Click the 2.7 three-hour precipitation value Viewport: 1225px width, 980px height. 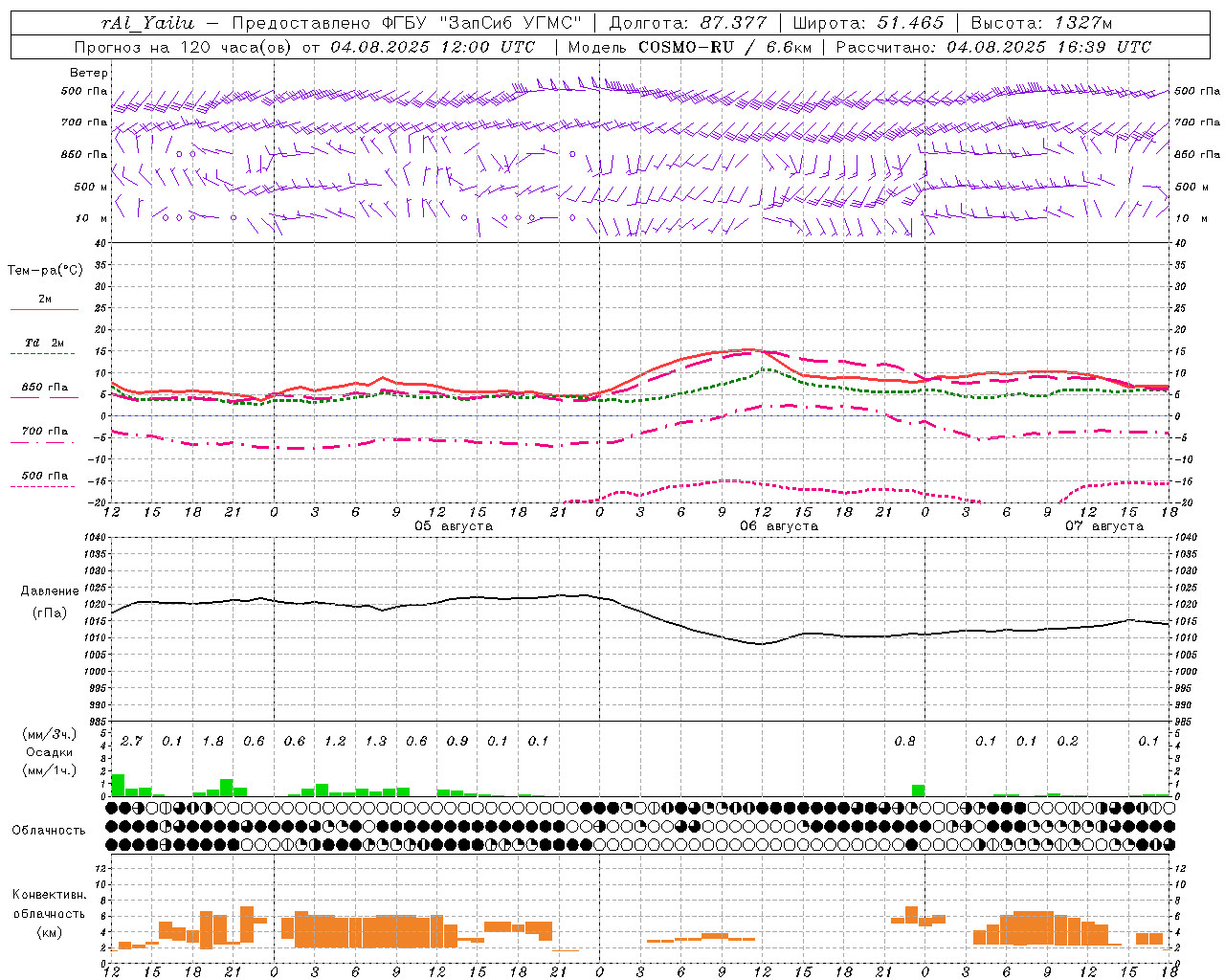(131, 742)
